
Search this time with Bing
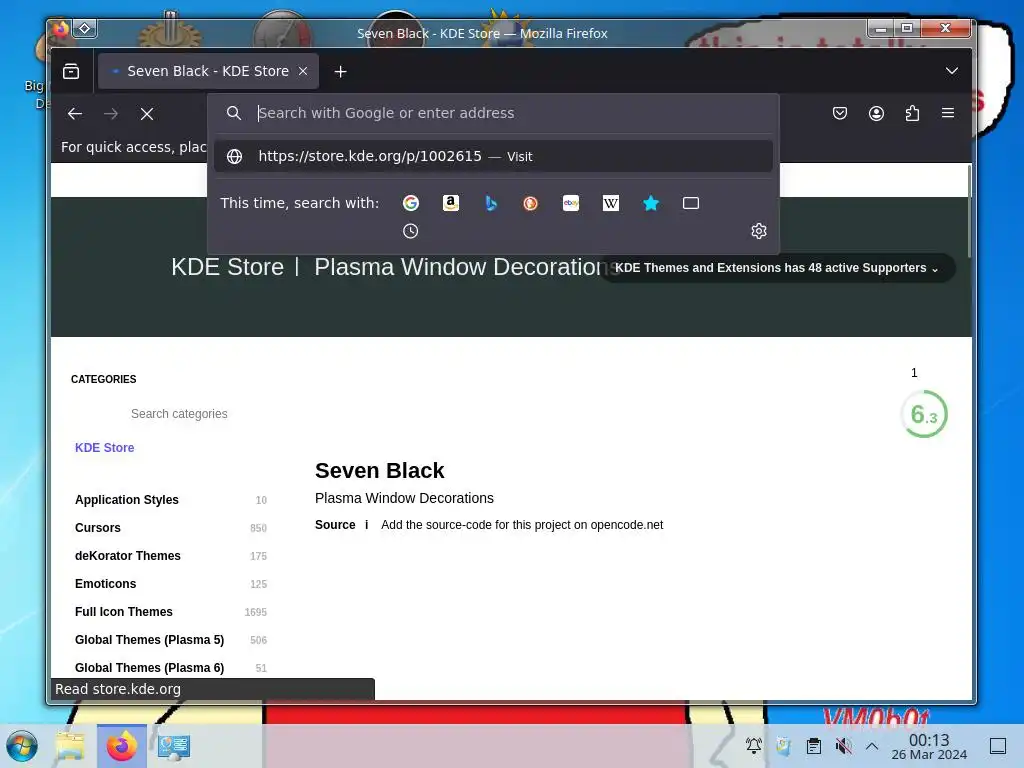[491, 203]
